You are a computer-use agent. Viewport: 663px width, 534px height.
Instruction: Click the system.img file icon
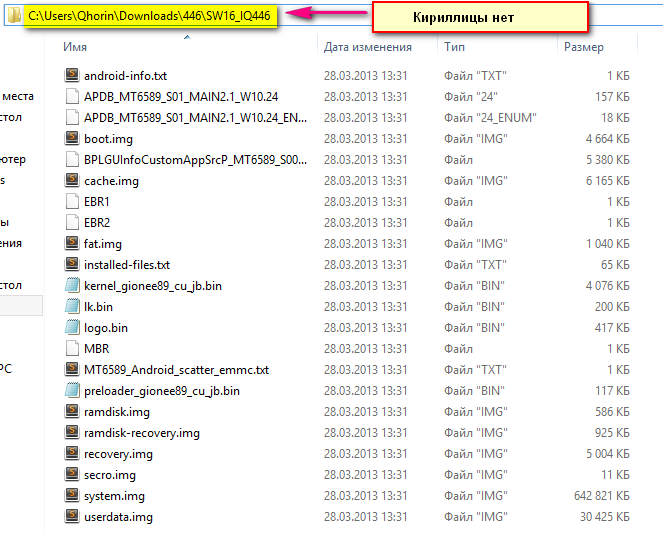coord(71,495)
